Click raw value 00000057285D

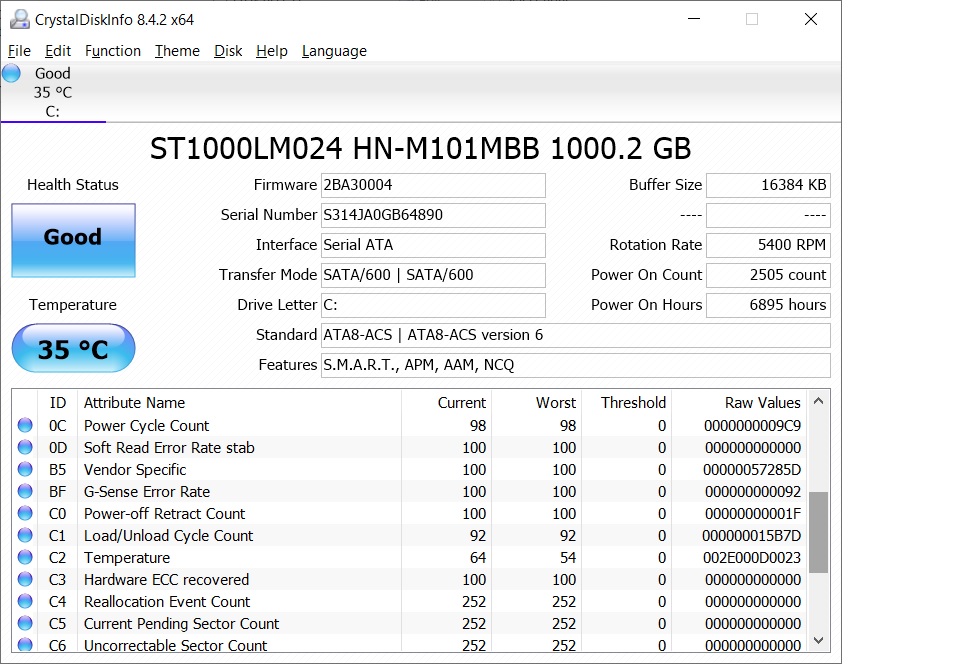(752, 469)
